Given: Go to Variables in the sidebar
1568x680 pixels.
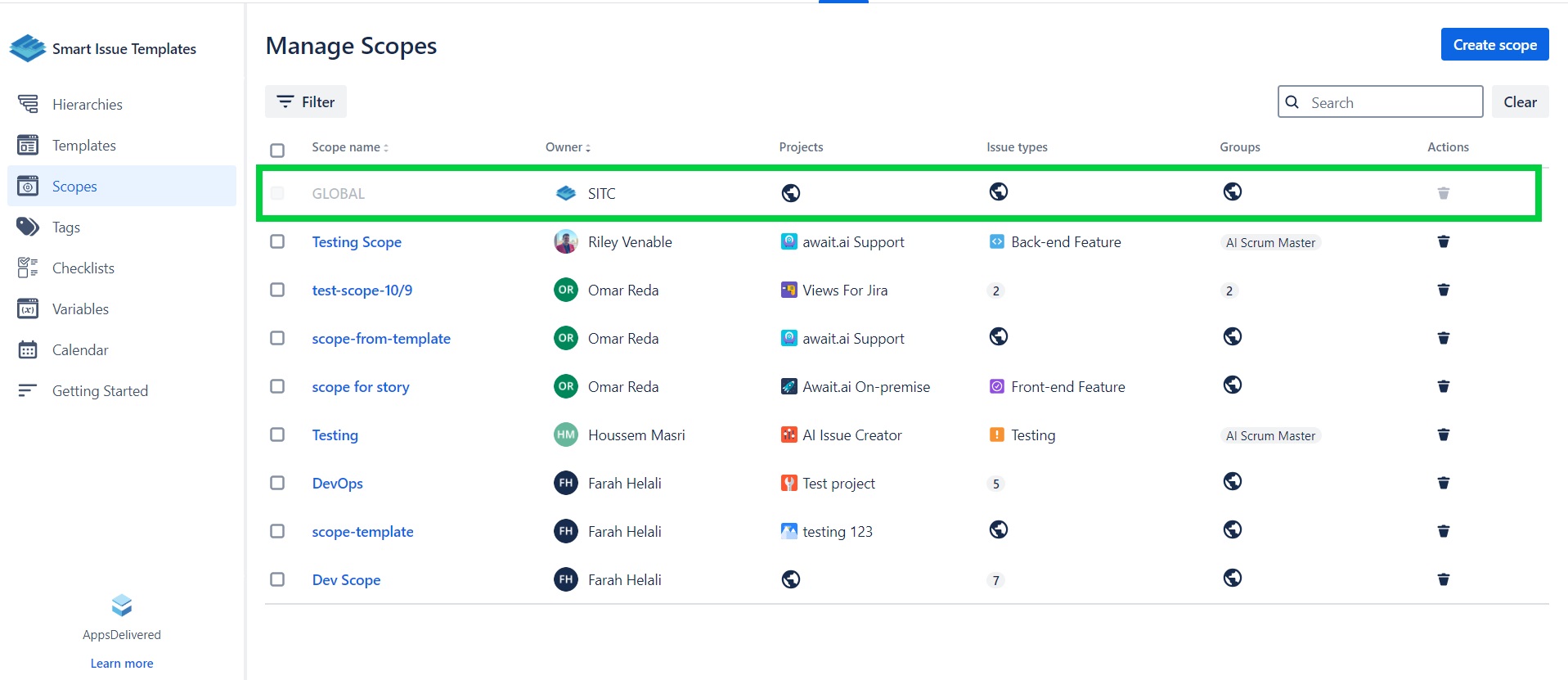Looking at the screenshot, I should (x=80, y=308).
